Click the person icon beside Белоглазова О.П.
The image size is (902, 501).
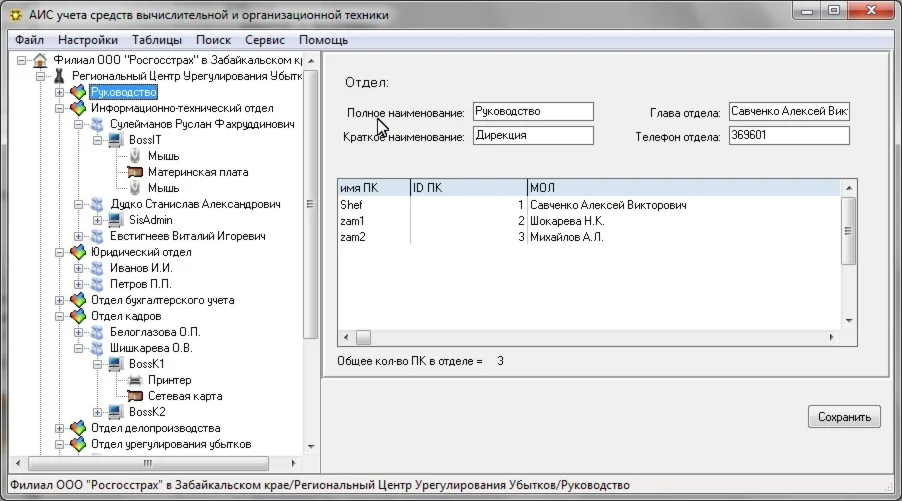(97, 332)
